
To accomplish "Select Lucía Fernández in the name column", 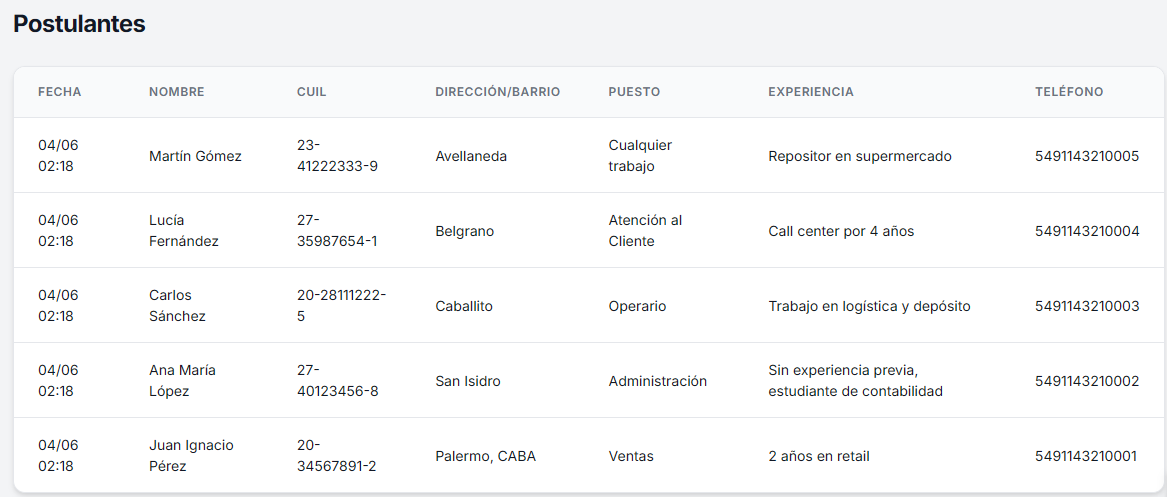I will [184, 231].
